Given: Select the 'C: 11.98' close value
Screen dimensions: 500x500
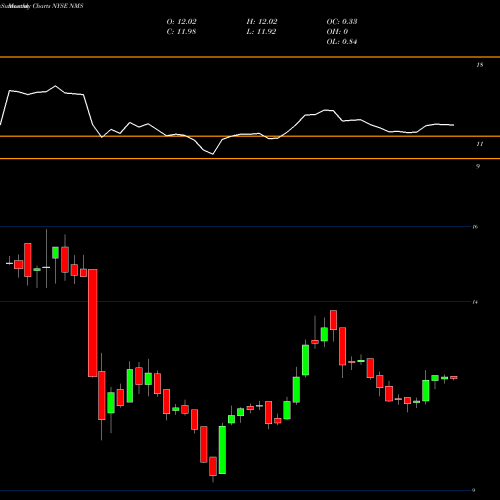Looking at the screenshot, I should (181, 32).
